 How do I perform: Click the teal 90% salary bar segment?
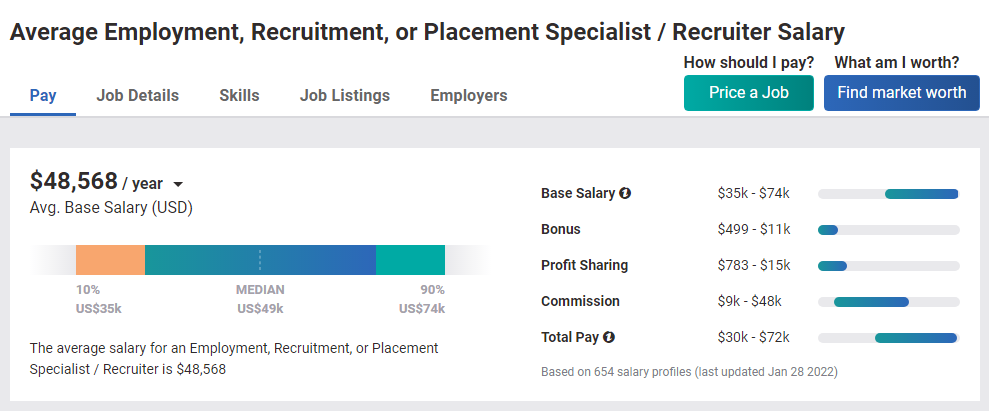[410, 260]
